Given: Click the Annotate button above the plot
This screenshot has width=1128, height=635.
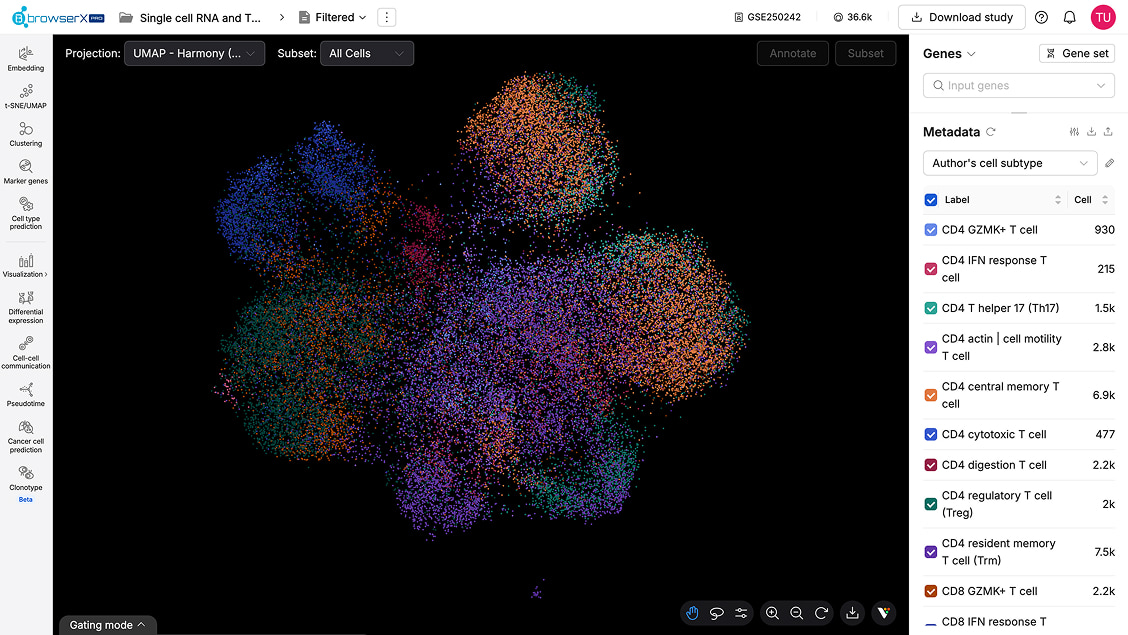Looking at the screenshot, I should point(792,53).
